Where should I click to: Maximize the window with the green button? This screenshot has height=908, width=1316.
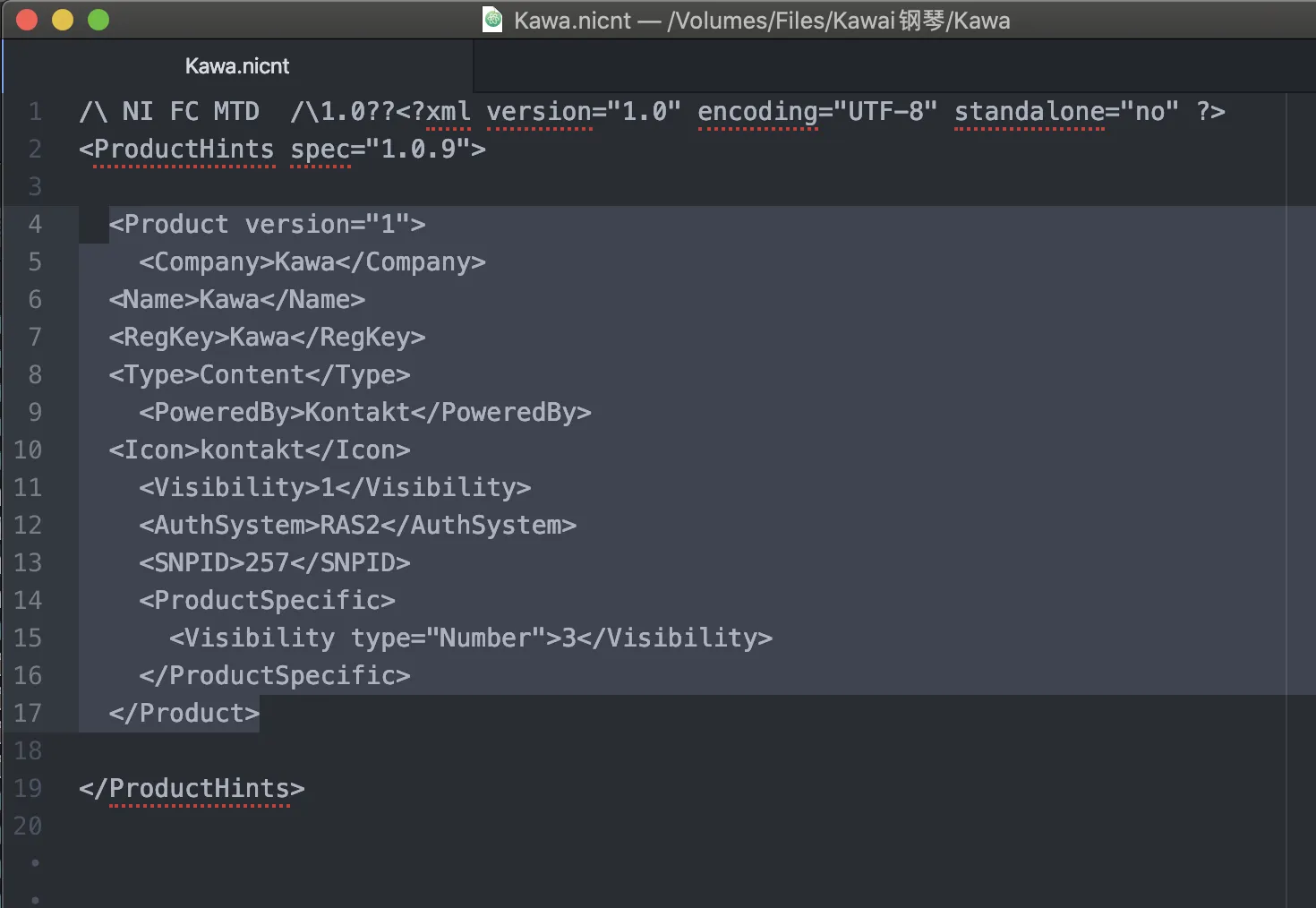[98, 20]
